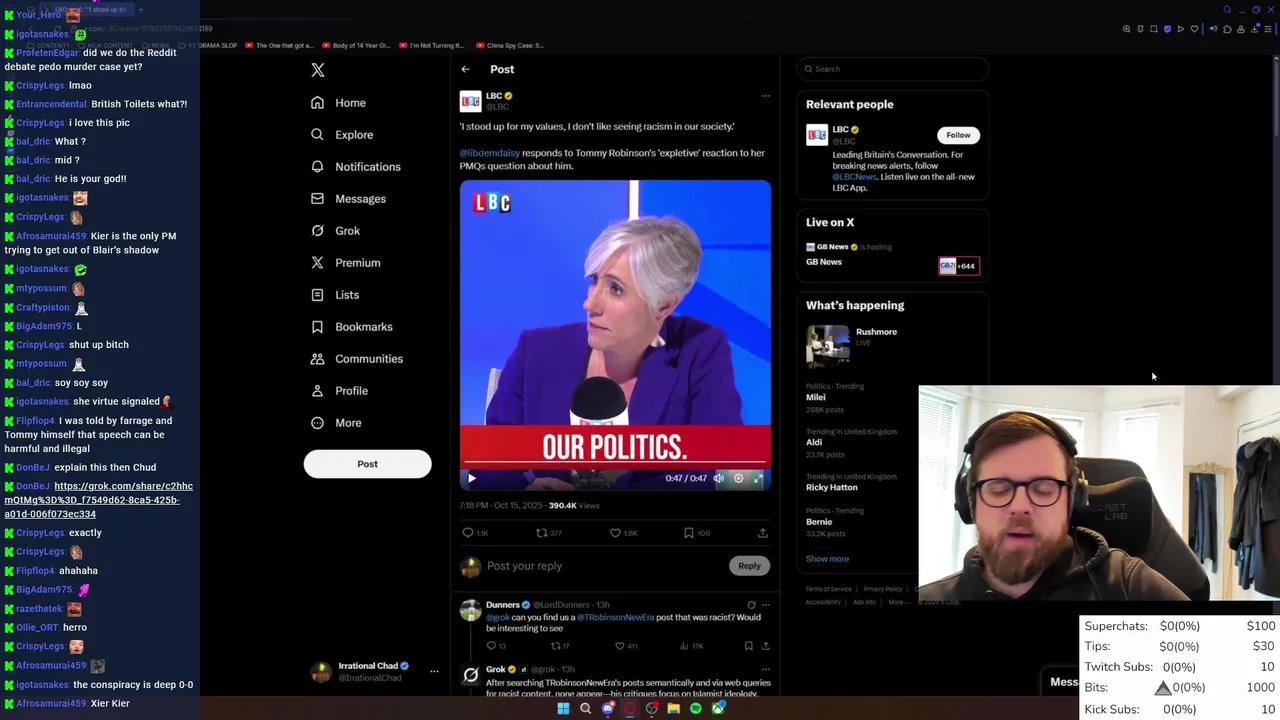
Task: Click the X logo in the sidebar
Action: 318,70
